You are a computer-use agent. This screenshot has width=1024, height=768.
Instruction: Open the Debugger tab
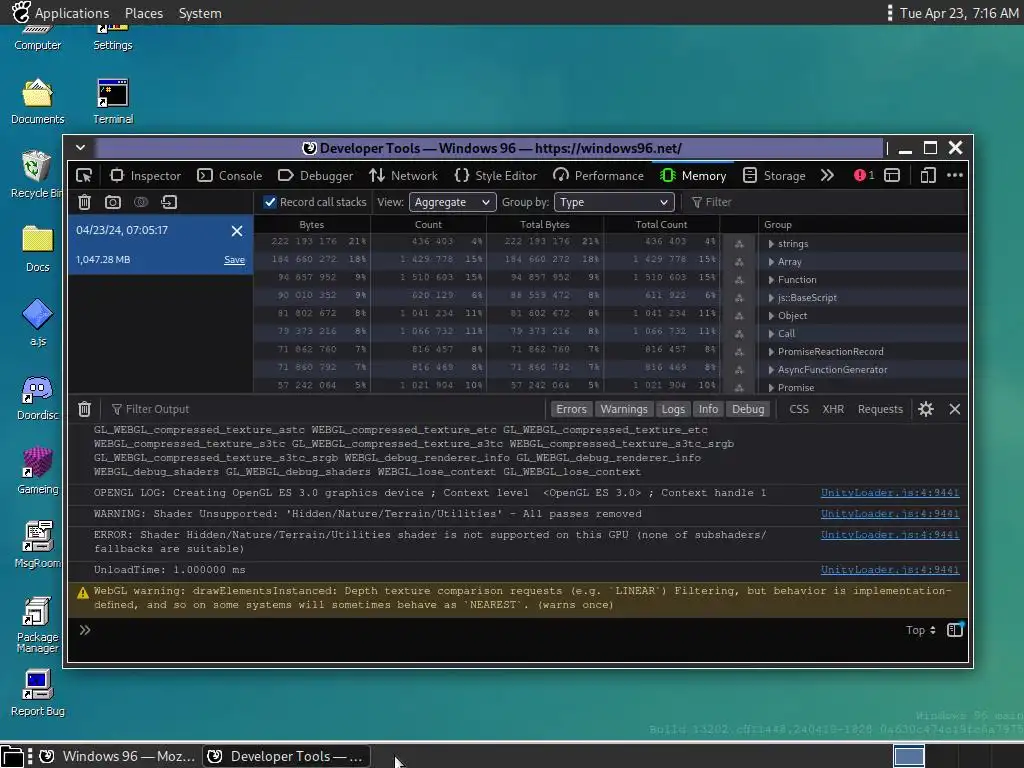click(315, 176)
